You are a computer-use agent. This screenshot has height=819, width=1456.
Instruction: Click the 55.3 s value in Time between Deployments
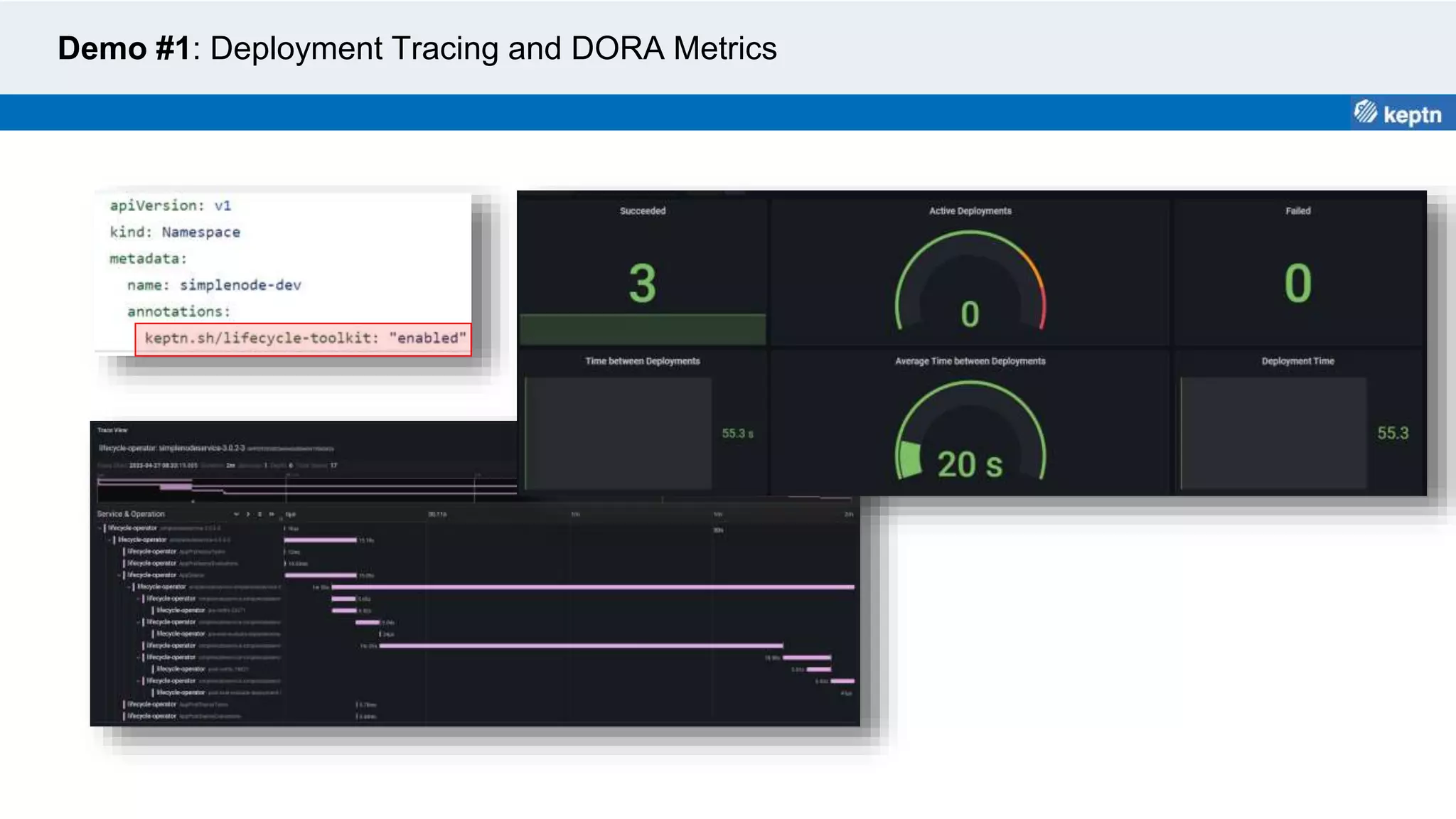[737, 434]
